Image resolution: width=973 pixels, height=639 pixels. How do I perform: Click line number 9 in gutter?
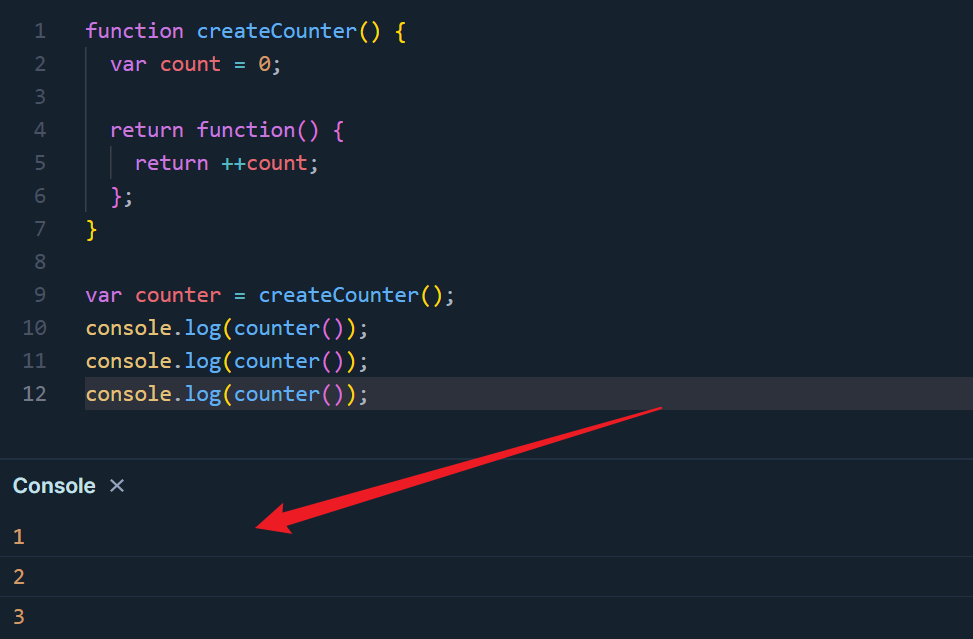click(40, 295)
